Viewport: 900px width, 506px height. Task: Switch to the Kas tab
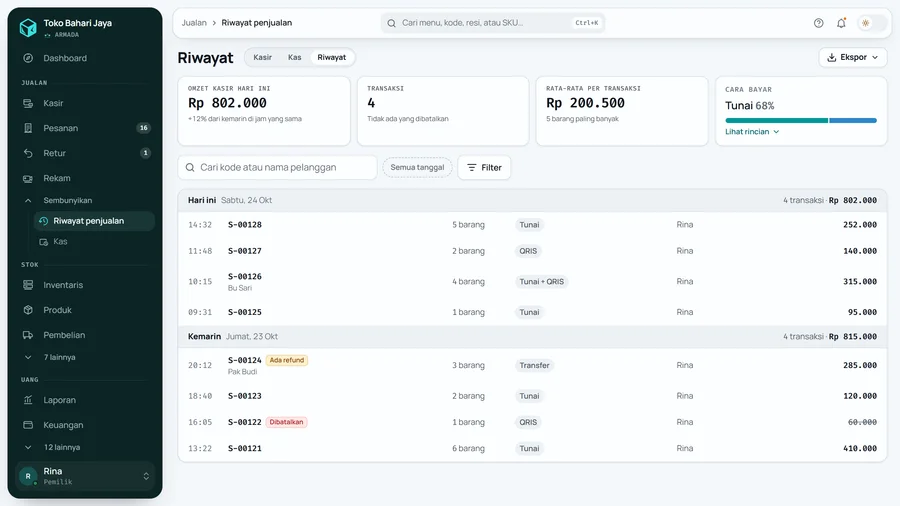pos(294,57)
